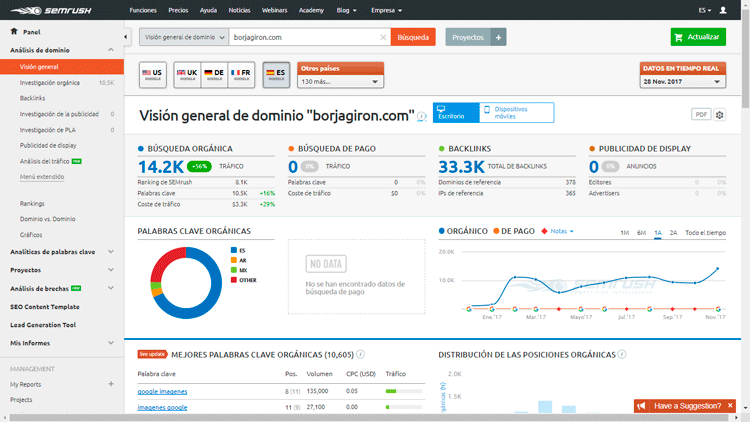Select DE Google database
The image size is (750, 422).
214,75
